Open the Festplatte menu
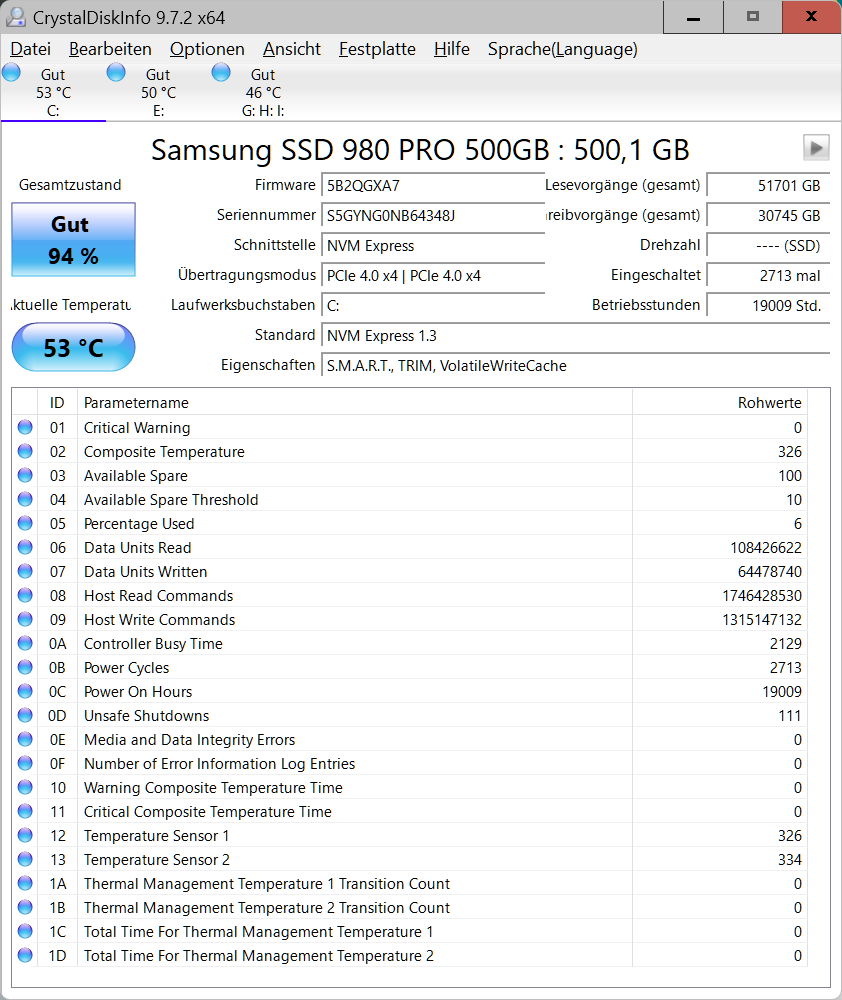Viewport: 842px width, 1000px height. coord(378,49)
